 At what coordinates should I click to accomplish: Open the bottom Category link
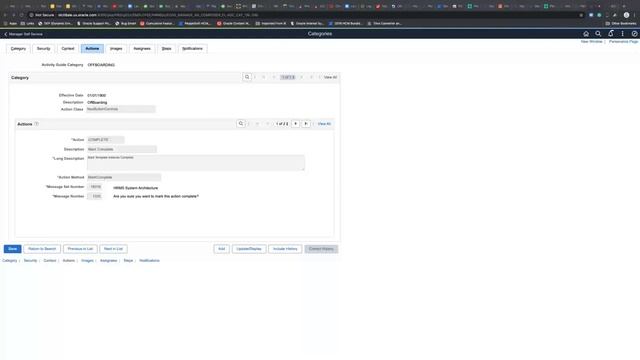[10, 261]
